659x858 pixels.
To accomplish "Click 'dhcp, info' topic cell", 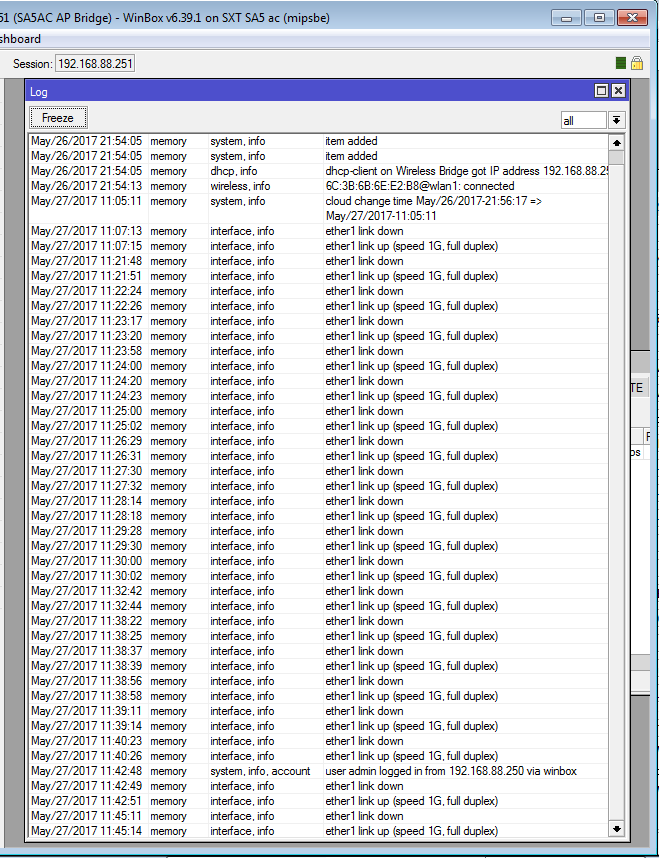I will click(x=234, y=171).
